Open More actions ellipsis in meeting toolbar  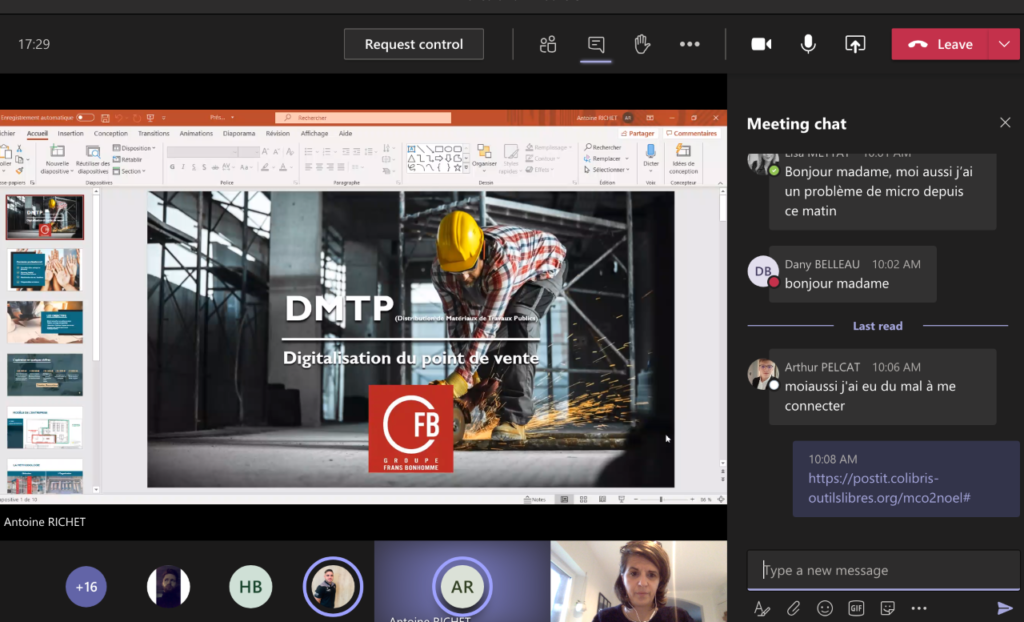coord(690,44)
